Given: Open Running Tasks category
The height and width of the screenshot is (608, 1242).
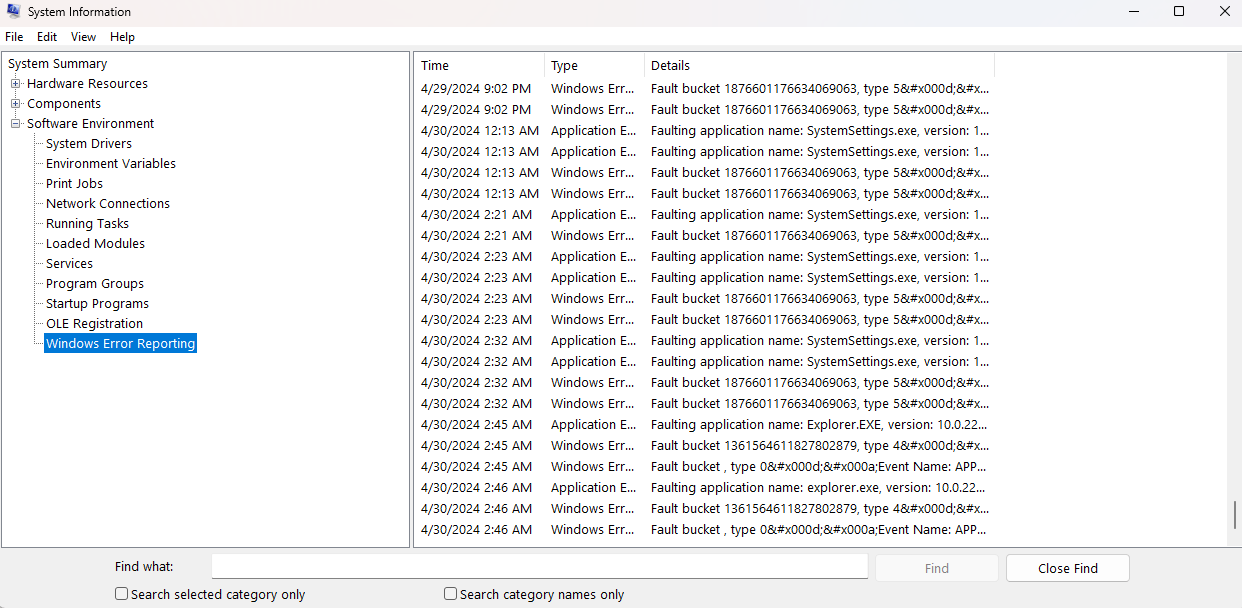Looking at the screenshot, I should (x=87, y=224).
